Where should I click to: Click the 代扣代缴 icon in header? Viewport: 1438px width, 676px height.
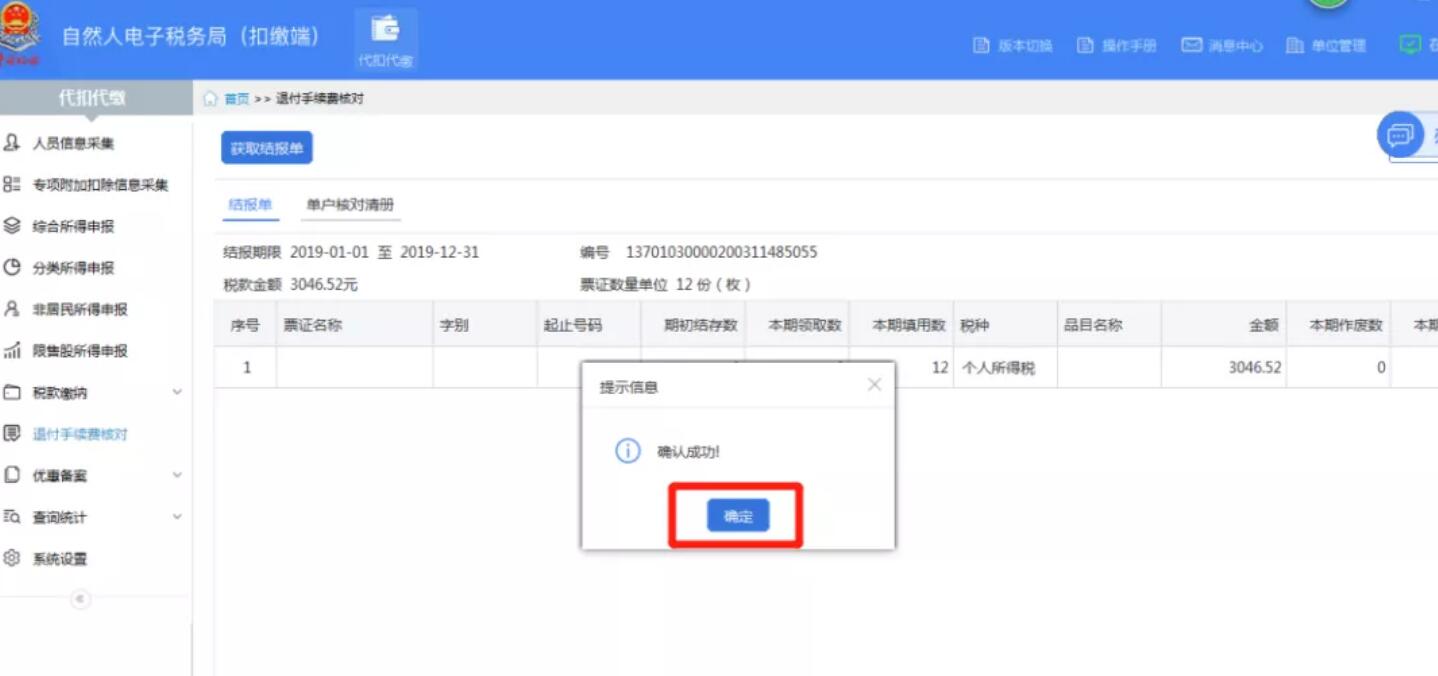pos(386,38)
